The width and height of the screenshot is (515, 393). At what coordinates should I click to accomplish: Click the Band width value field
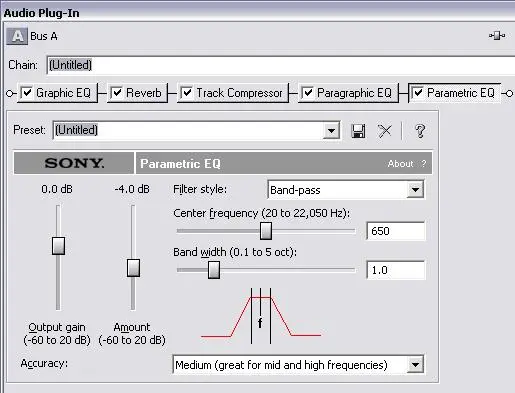(x=395, y=270)
